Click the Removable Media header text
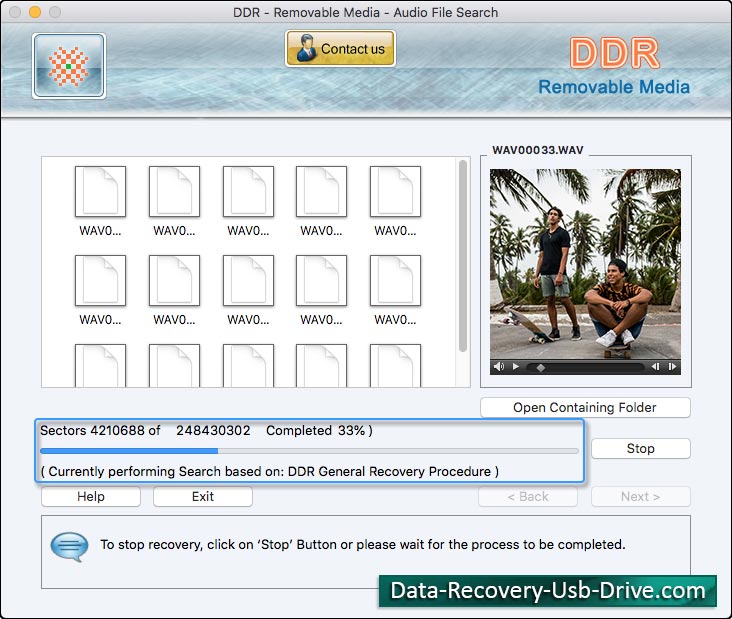This screenshot has width=732, height=619. tap(614, 87)
